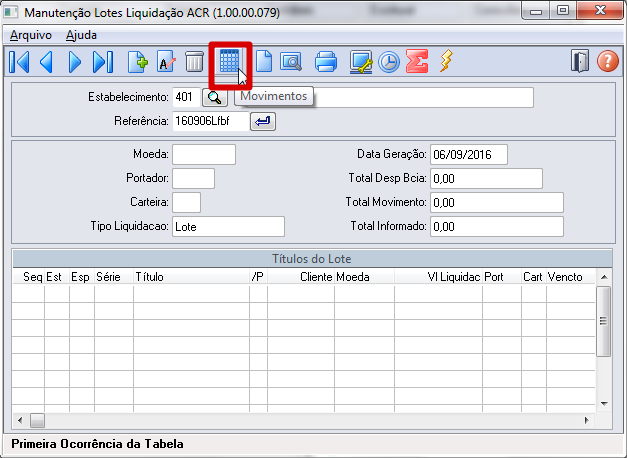Open the Arquivo menu
Viewport: 627px width, 458px height.
(x=31, y=35)
